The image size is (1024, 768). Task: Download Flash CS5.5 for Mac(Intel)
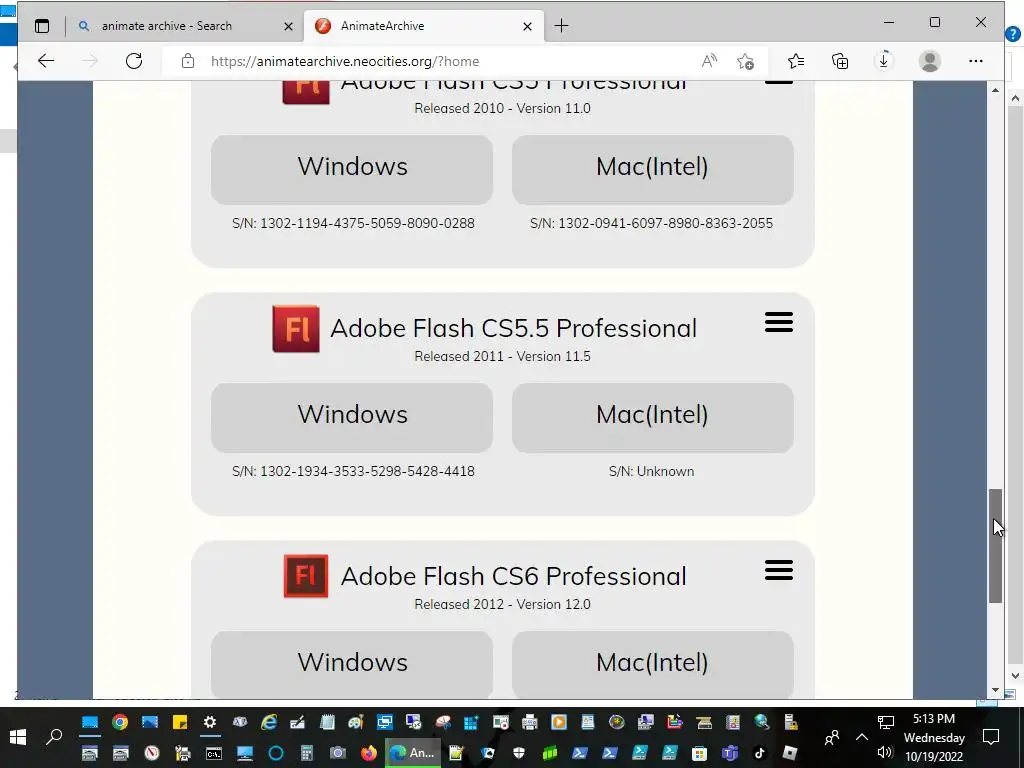[x=652, y=417]
